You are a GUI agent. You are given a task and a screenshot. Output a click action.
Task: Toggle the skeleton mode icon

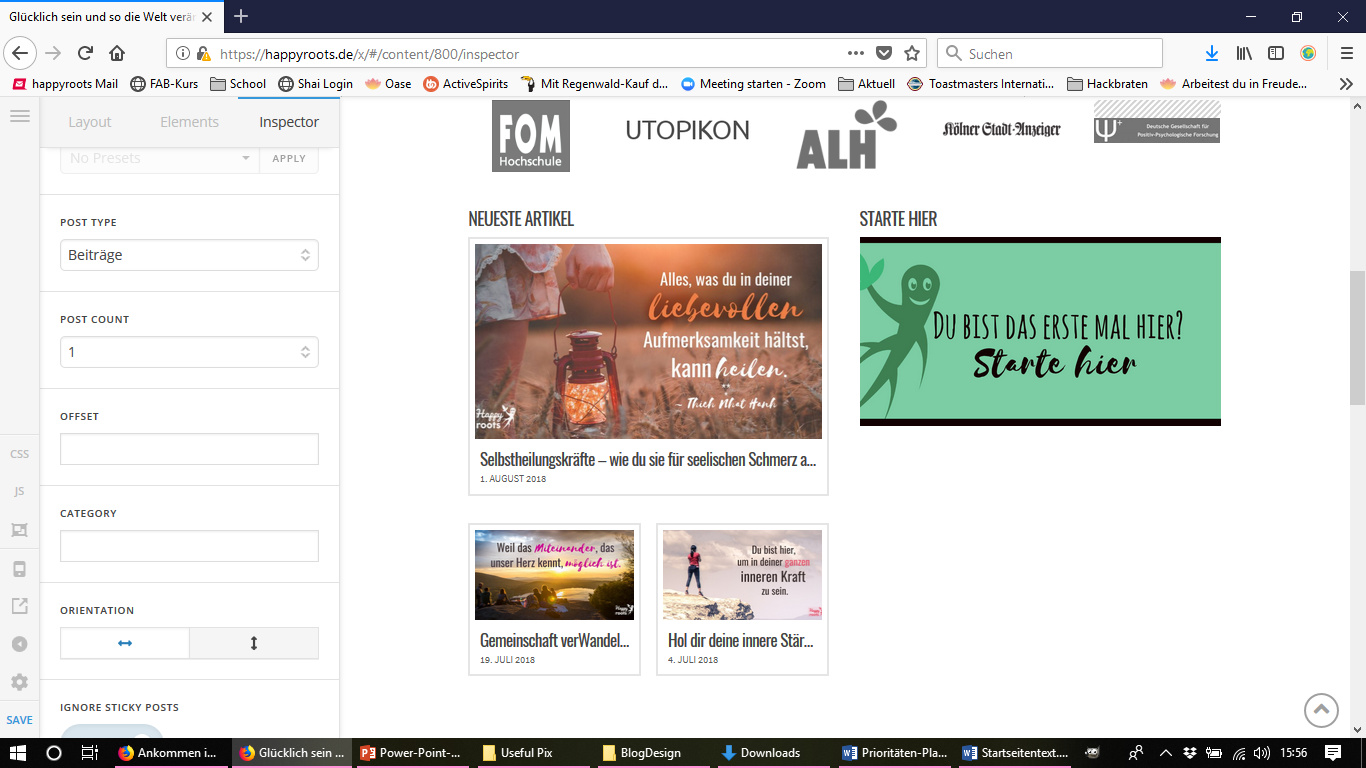pyautogui.click(x=20, y=530)
